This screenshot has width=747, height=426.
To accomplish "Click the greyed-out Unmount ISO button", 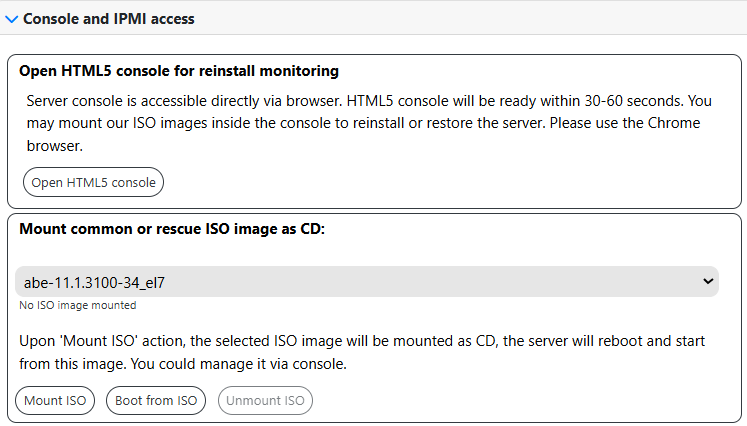I will (x=265, y=401).
